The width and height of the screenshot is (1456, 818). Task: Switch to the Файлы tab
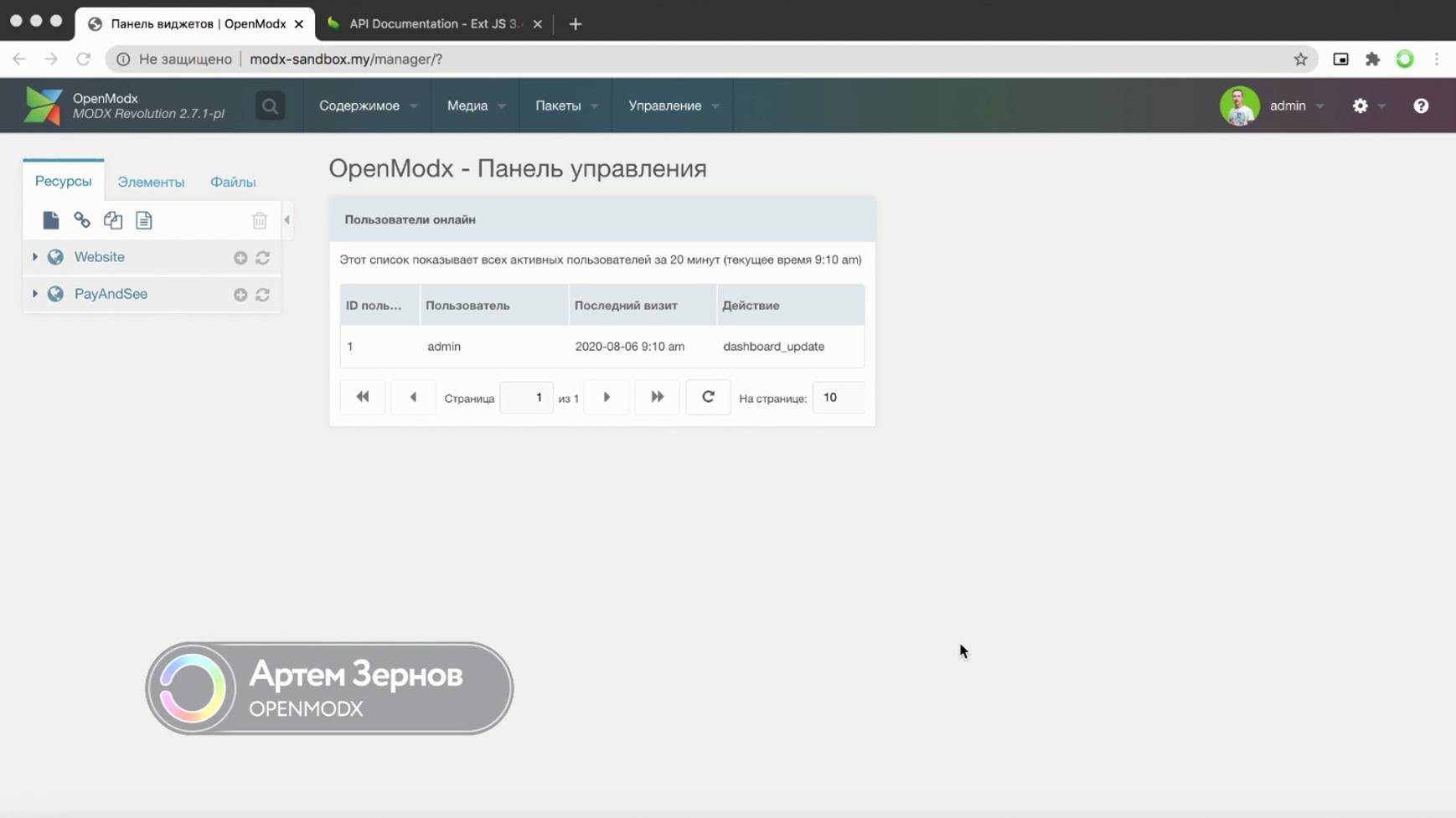[233, 182]
